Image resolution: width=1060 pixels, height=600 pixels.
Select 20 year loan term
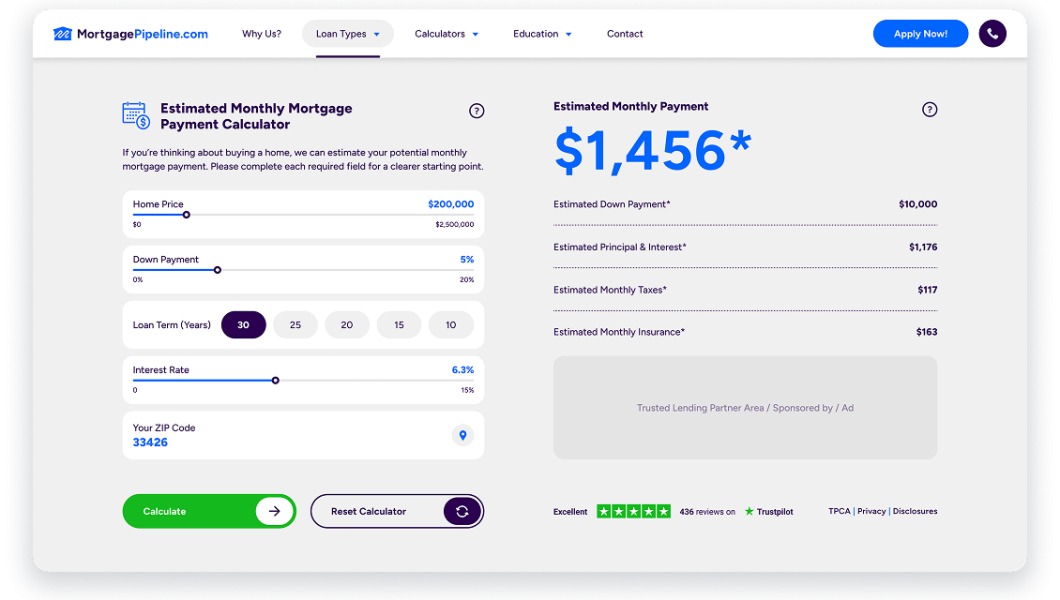(347, 325)
